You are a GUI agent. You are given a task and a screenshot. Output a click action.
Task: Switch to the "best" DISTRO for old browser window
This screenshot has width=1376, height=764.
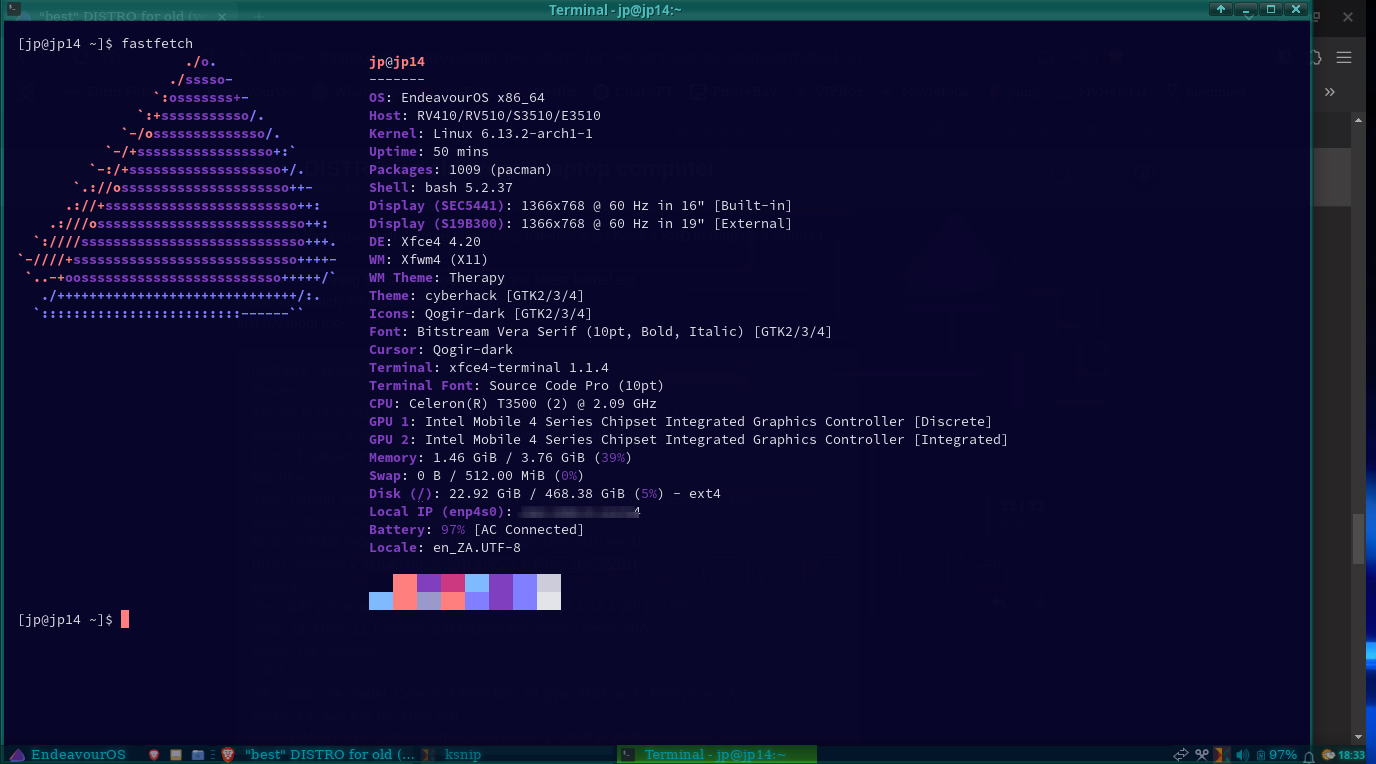pyautogui.click(x=317, y=755)
